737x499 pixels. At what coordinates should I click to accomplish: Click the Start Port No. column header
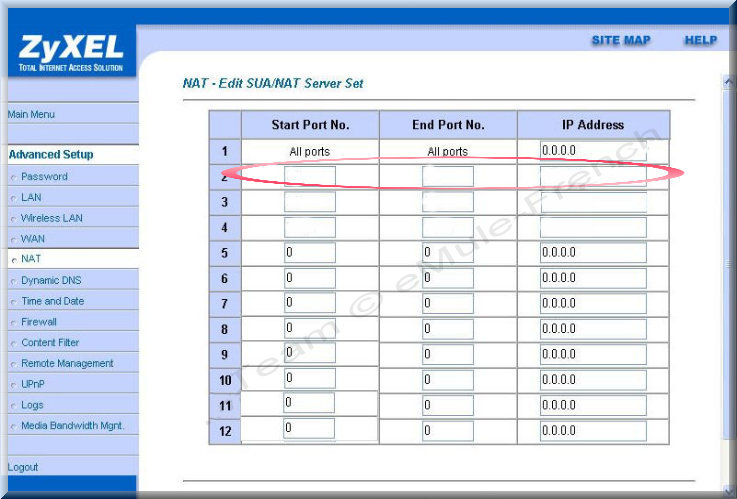click(x=310, y=125)
